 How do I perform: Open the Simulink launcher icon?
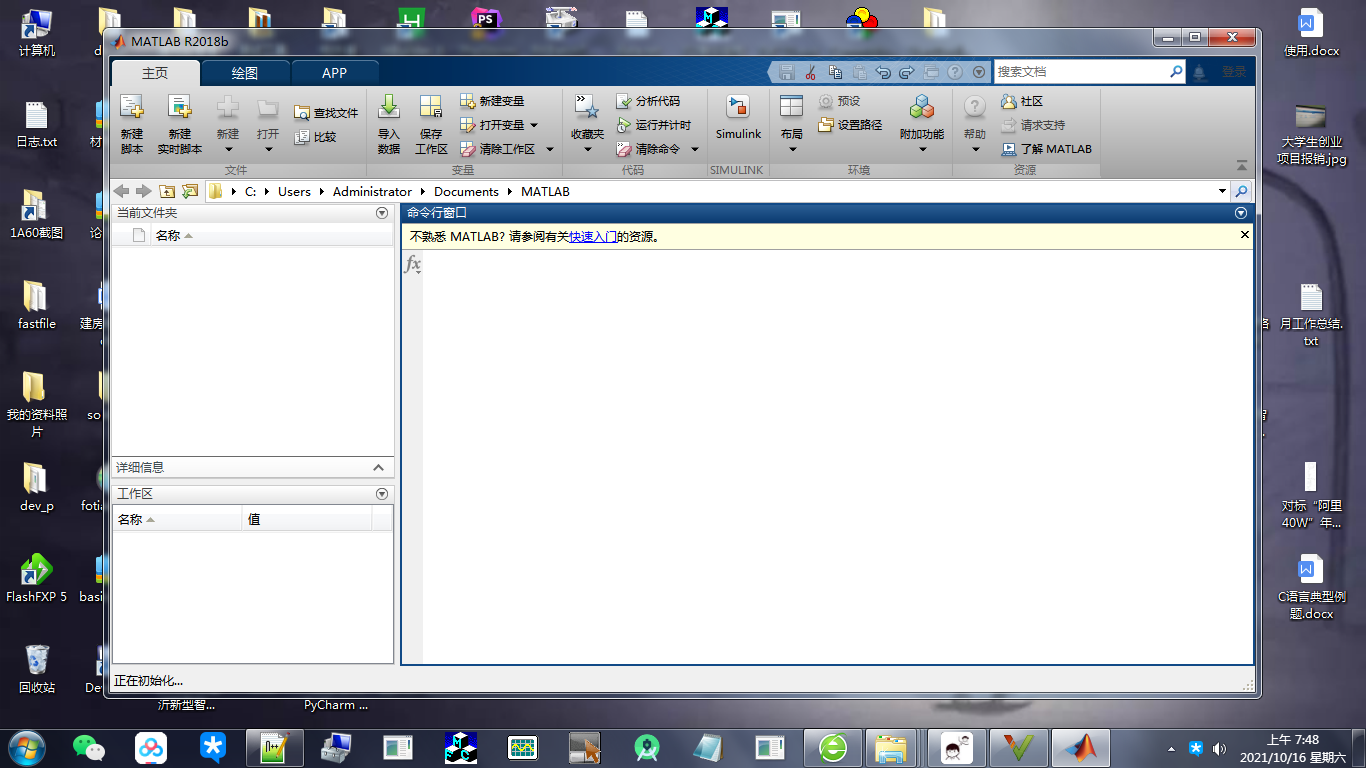coord(738,108)
